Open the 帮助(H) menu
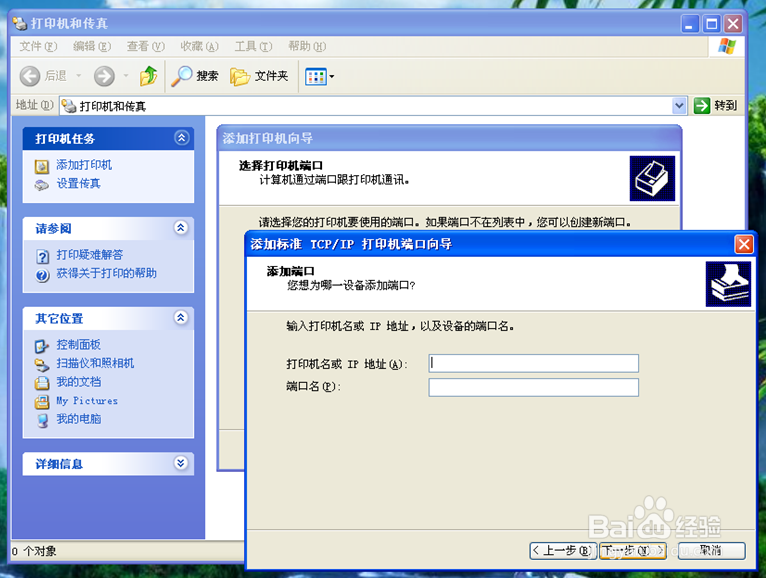The image size is (766, 578). click(307, 46)
